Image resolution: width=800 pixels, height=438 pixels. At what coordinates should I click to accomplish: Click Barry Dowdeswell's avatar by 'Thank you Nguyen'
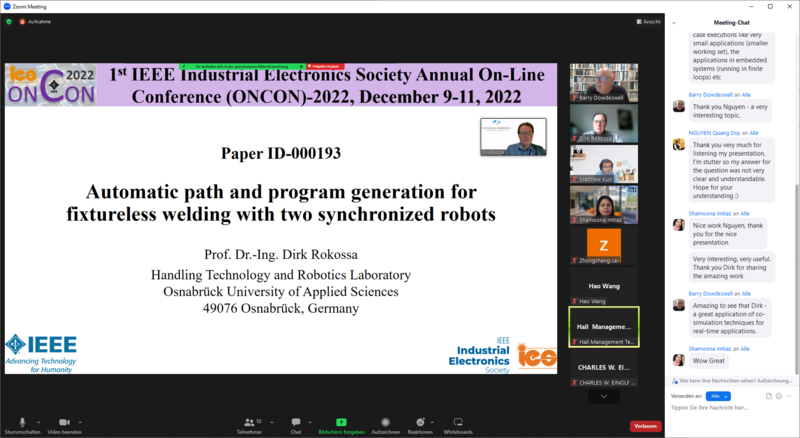click(x=679, y=106)
